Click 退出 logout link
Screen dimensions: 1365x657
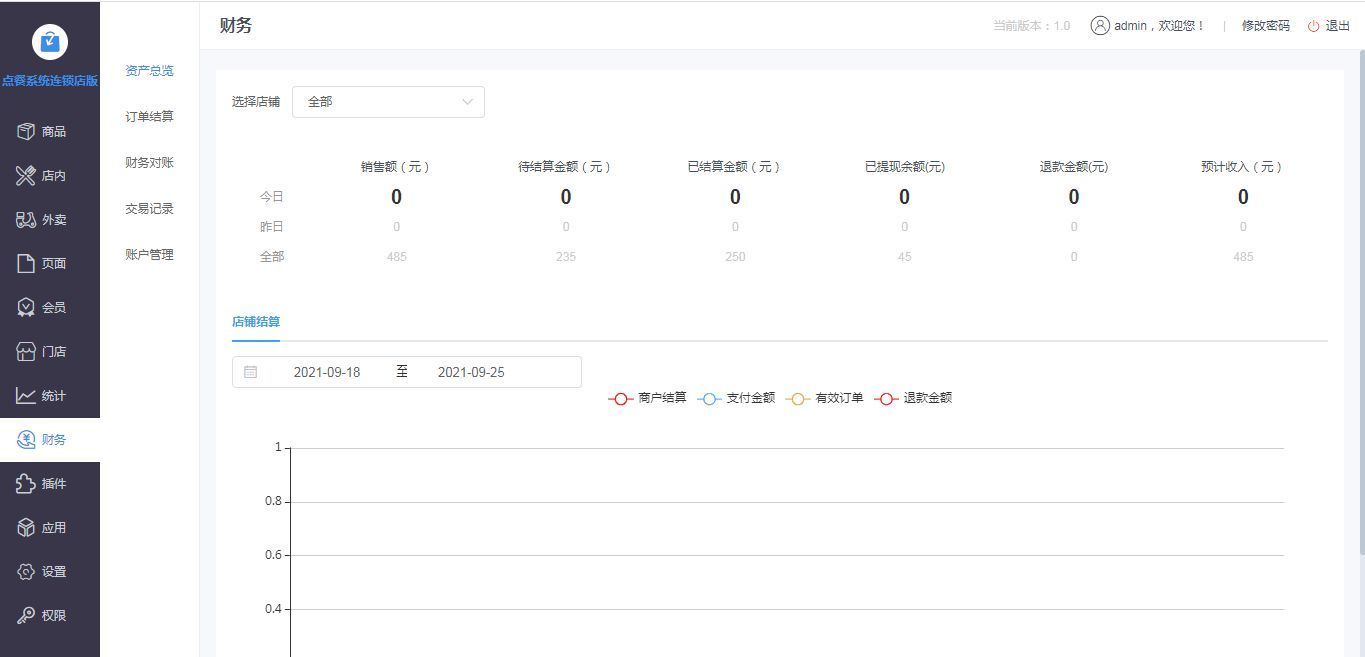click(1337, 26)
